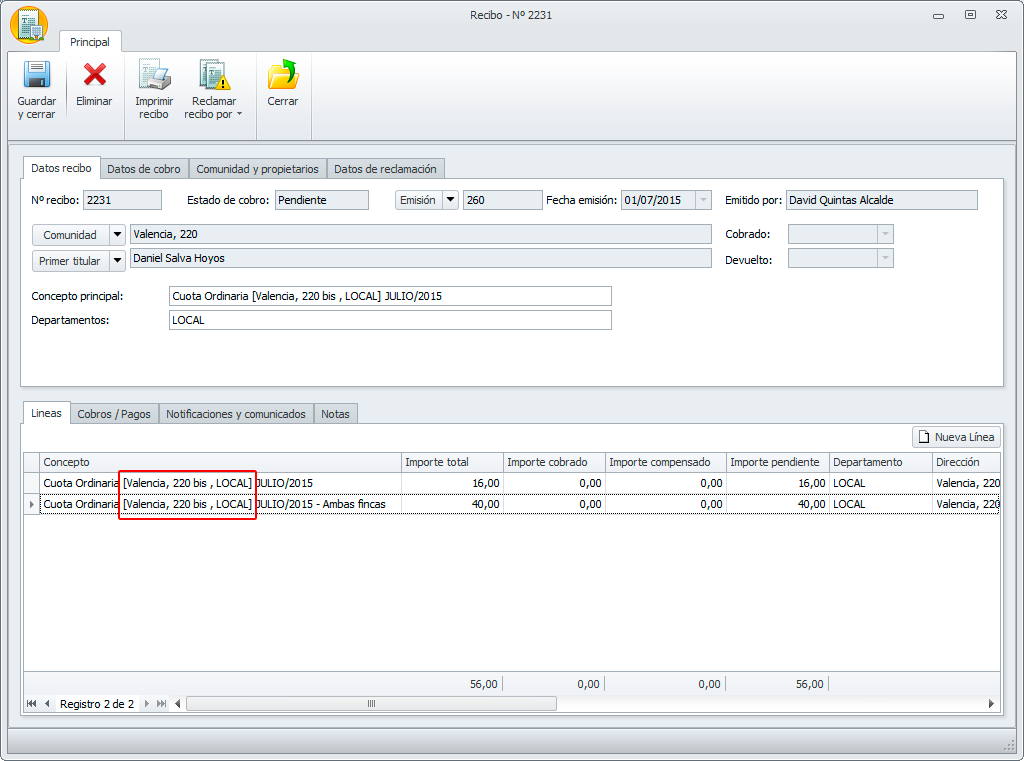
Task: Click the red Eliminar delete icon
Action: pos(94,77)
